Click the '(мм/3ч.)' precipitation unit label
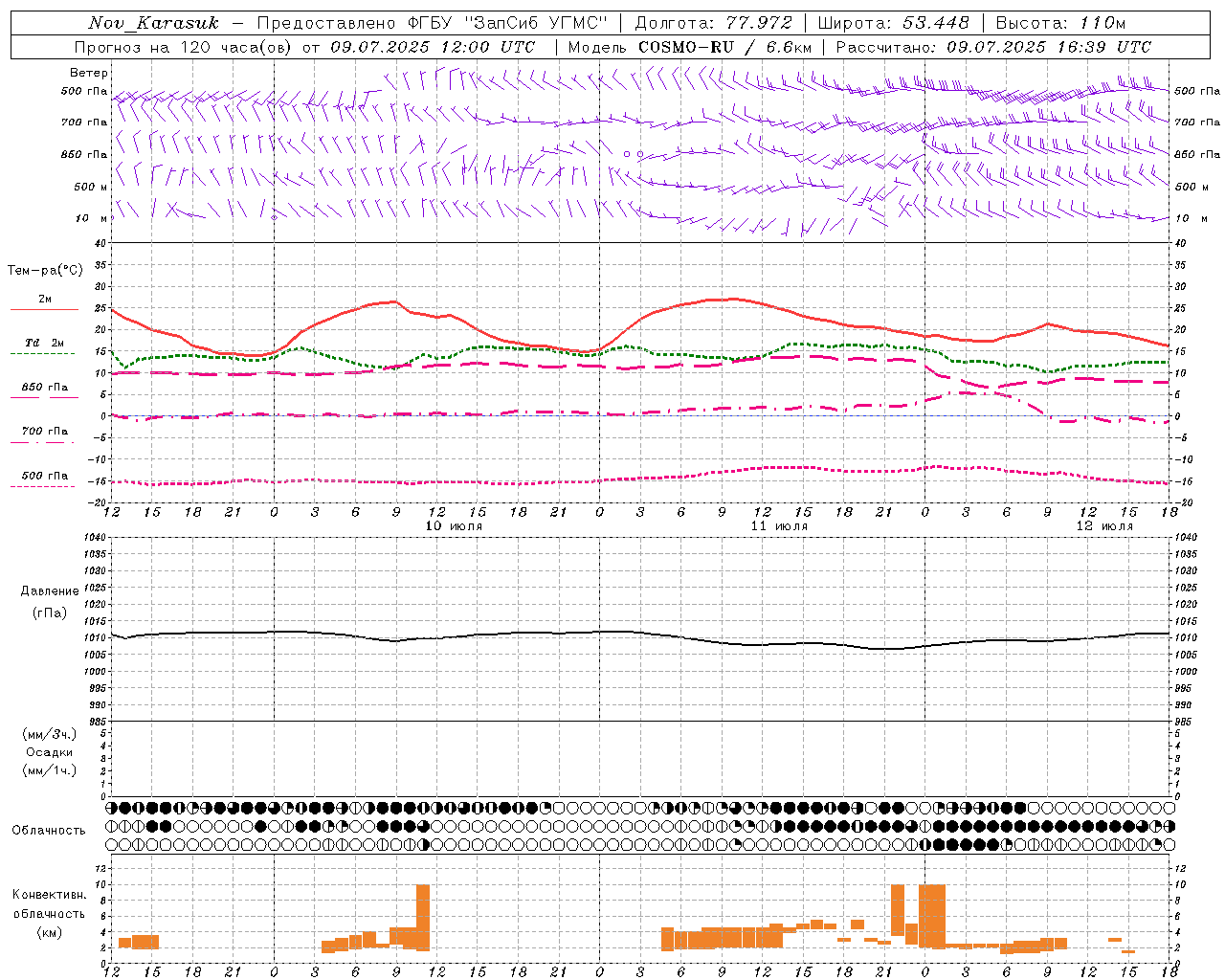The height and width of the screenshot is (980, 1225). 50,734
